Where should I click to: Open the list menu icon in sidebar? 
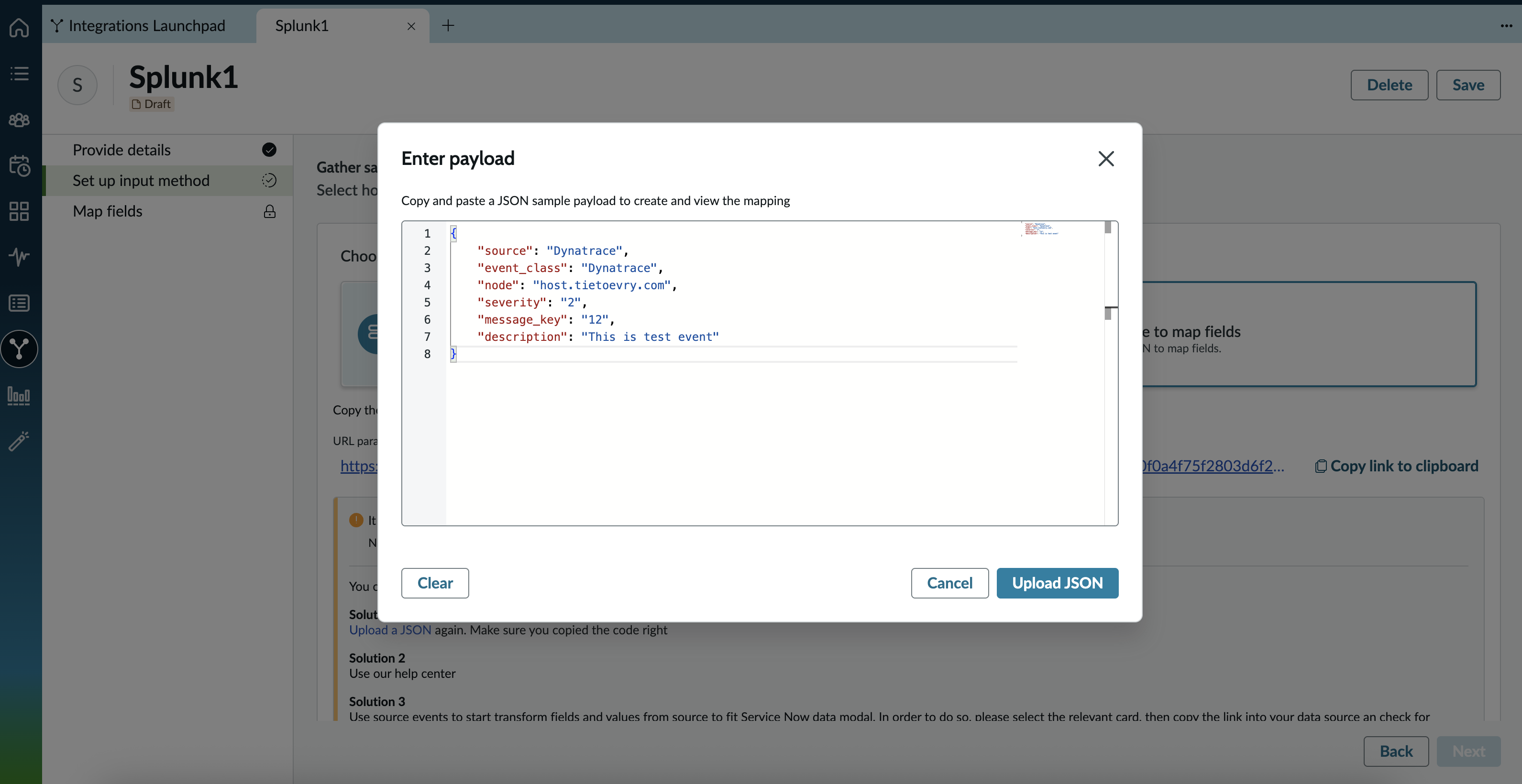pos(20,73)
